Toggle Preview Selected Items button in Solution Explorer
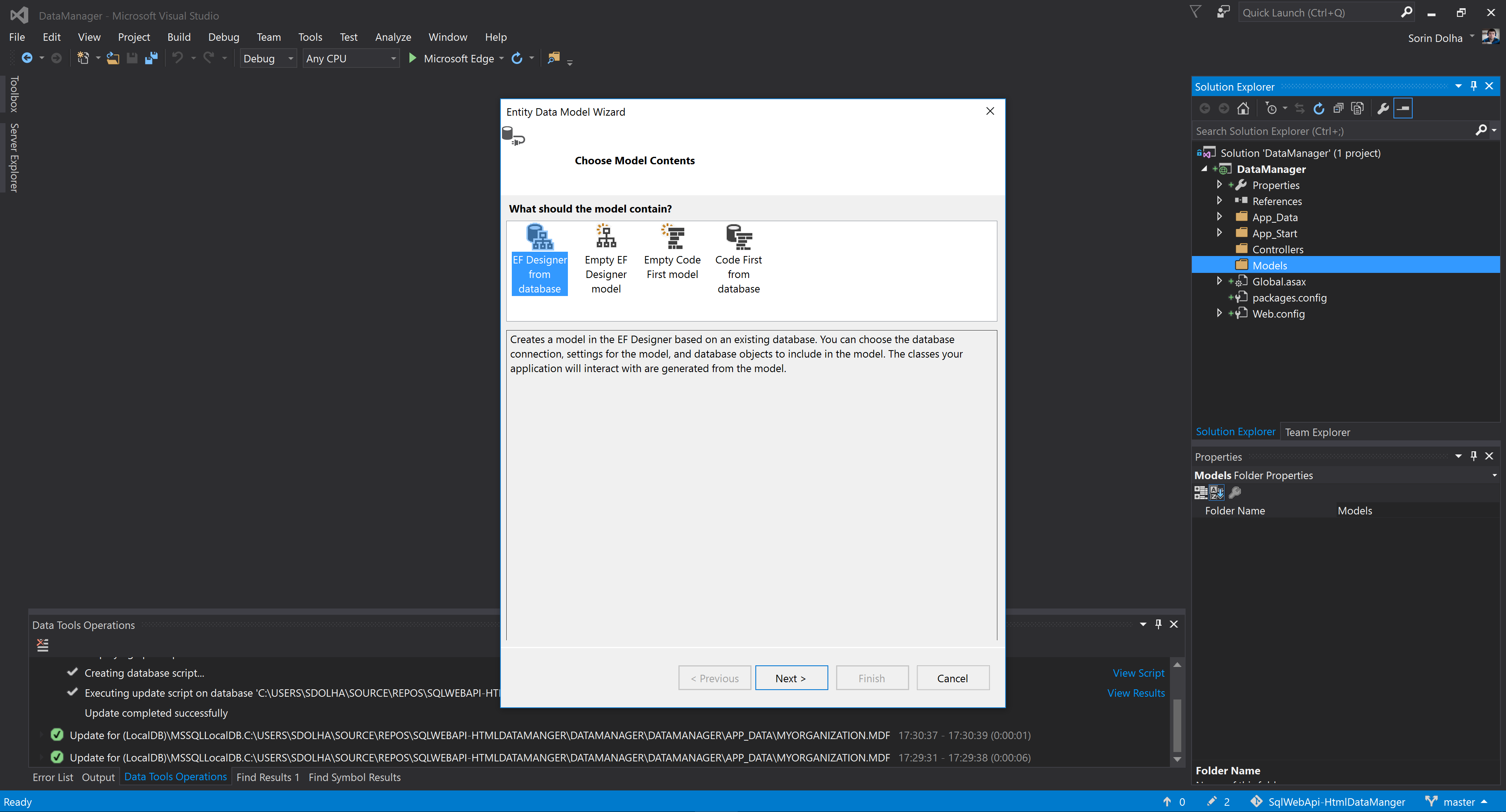 click(x=1403, y=109)
